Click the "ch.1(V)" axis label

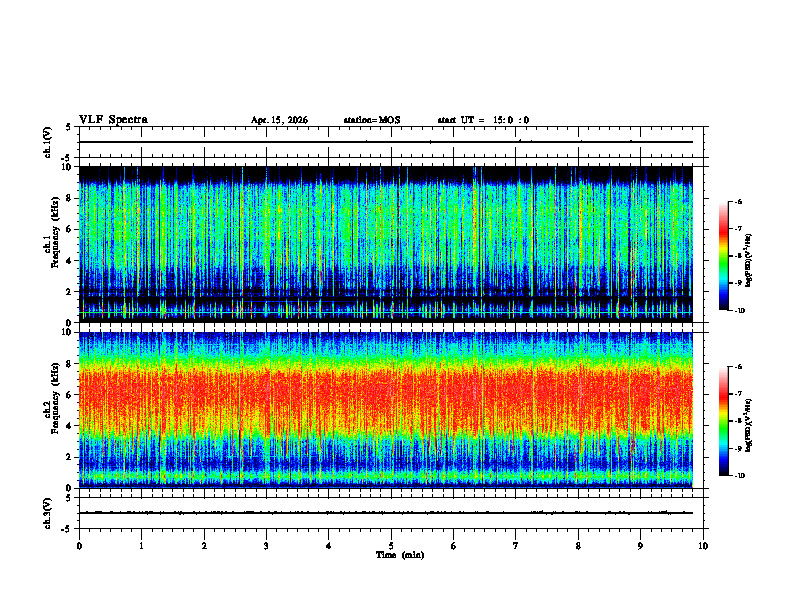click(x=48, y=142)
